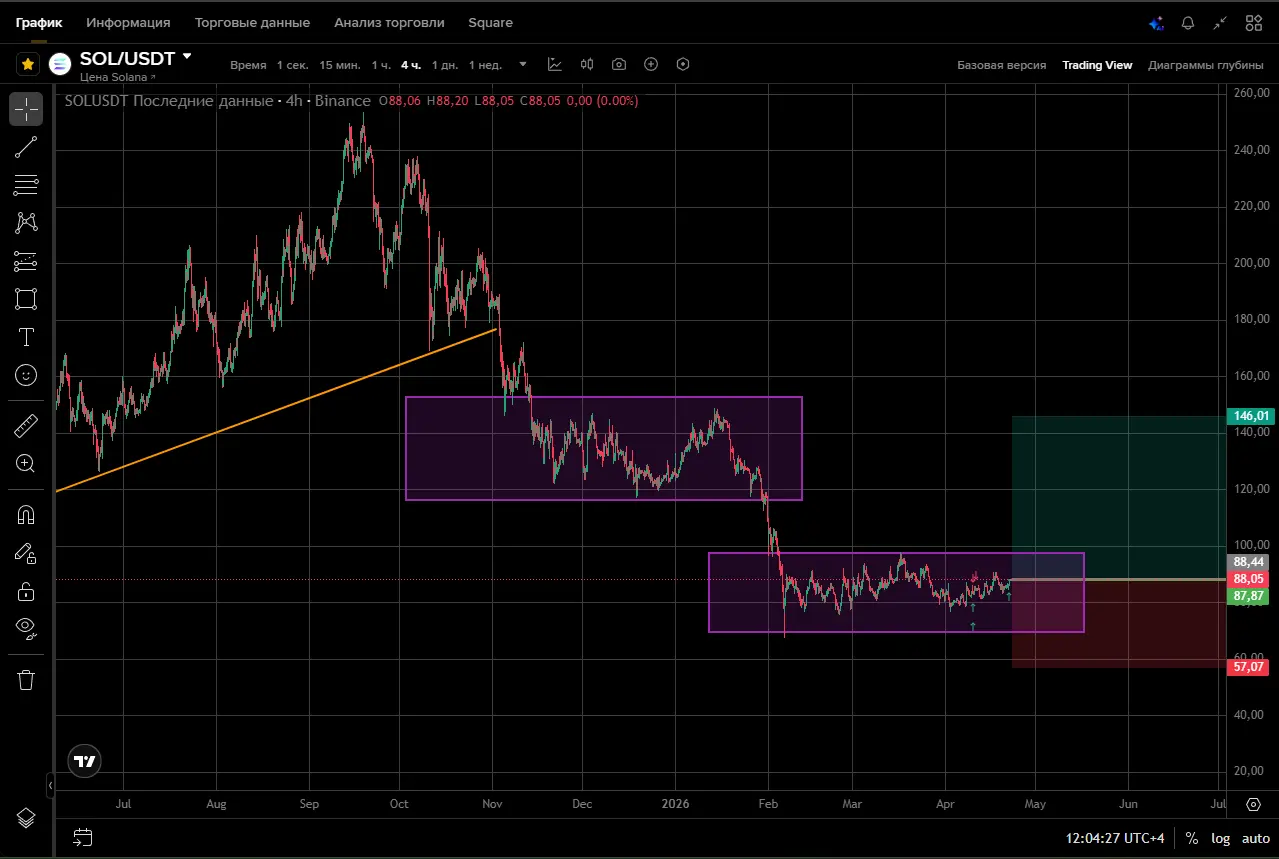Toggle magnet mode for drawings
The height and width of the screenshot is (859, 1279).
(x=26, y=515)
